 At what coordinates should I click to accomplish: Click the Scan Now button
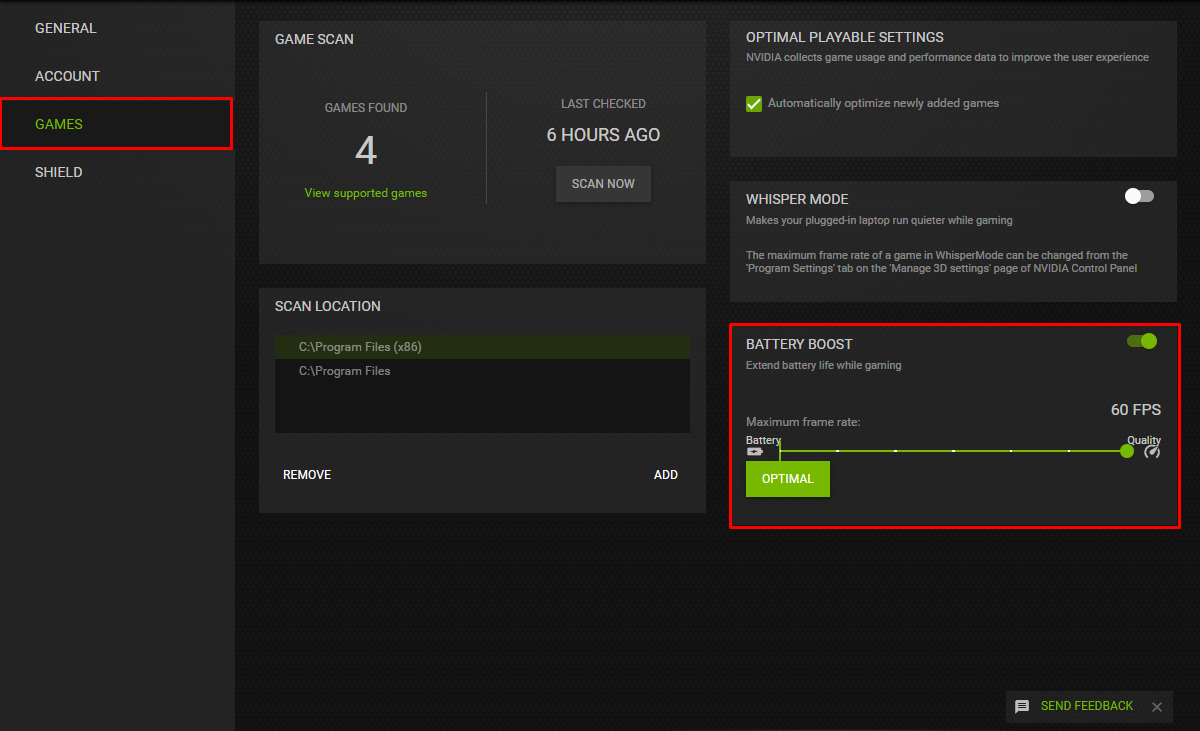[603, 184]
